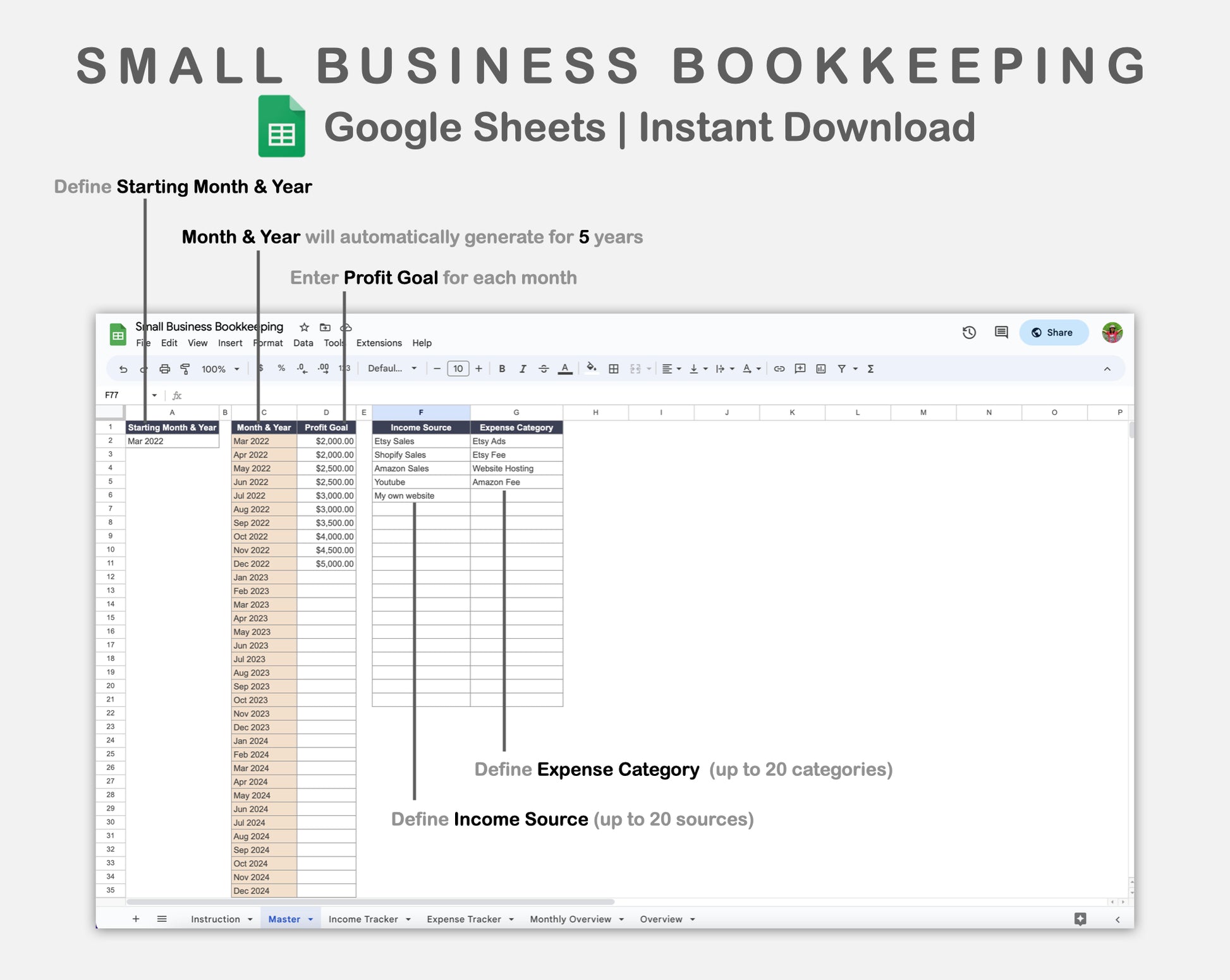Switch to the Expense Tracker tab
The height and width of the screenshot is (980, 1230).
point(463,919)
